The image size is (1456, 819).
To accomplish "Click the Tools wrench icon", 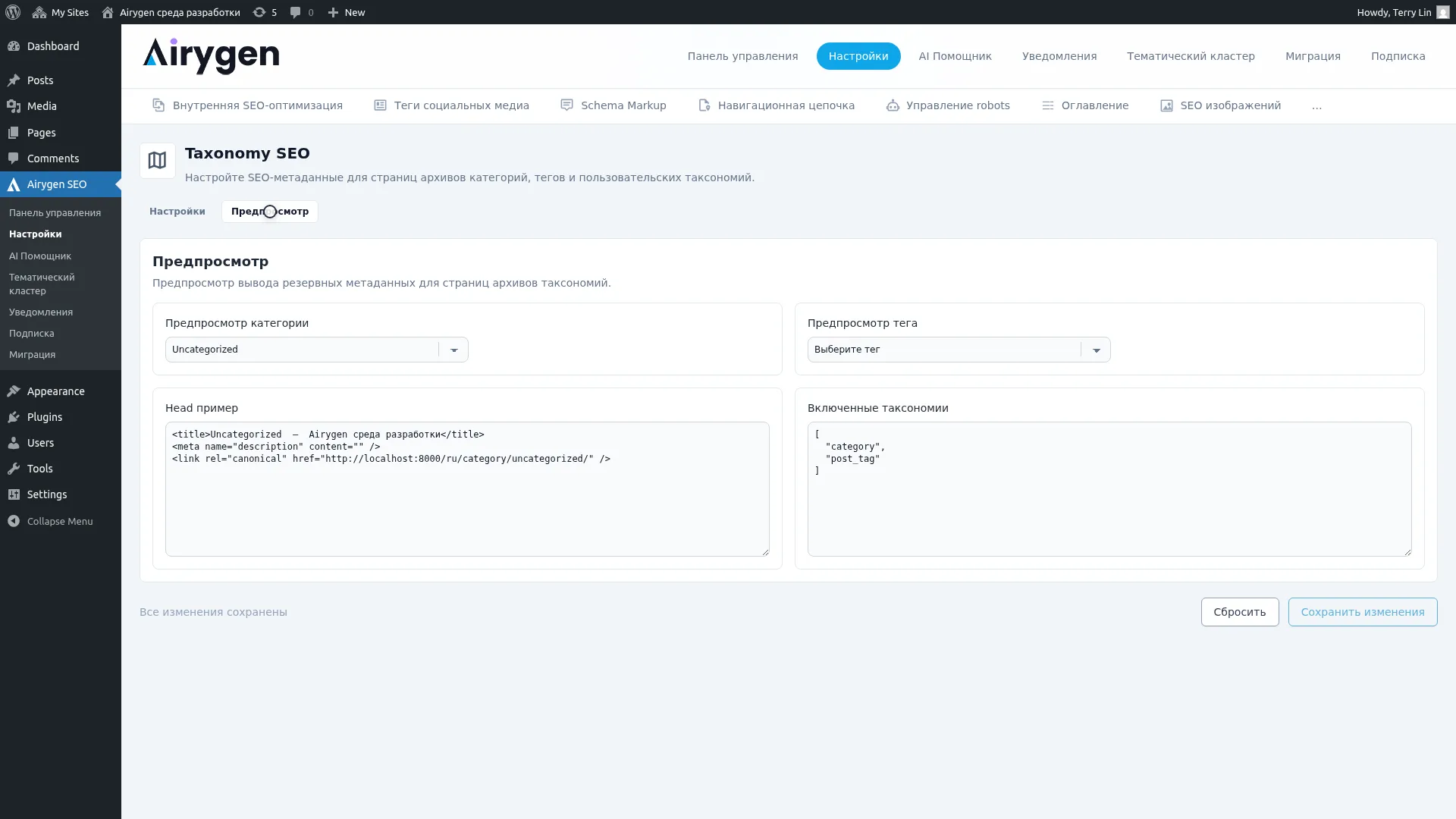I will (14, 469).
